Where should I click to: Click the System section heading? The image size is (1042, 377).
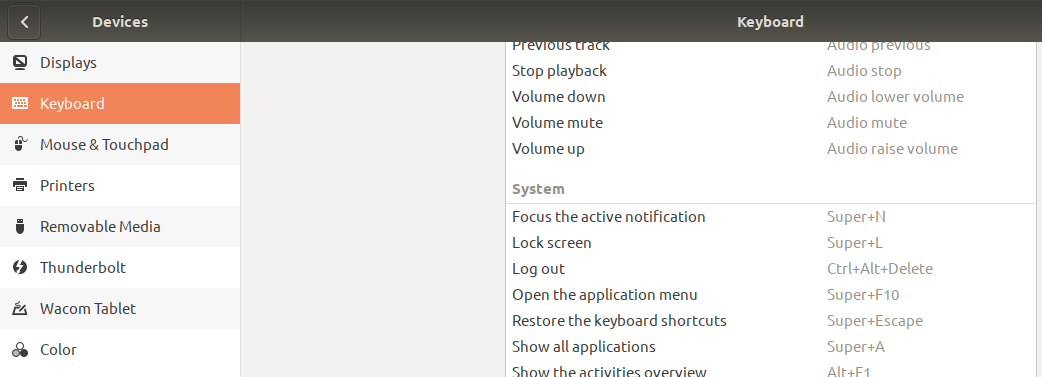pyautogui.click(x=538, y=189)
